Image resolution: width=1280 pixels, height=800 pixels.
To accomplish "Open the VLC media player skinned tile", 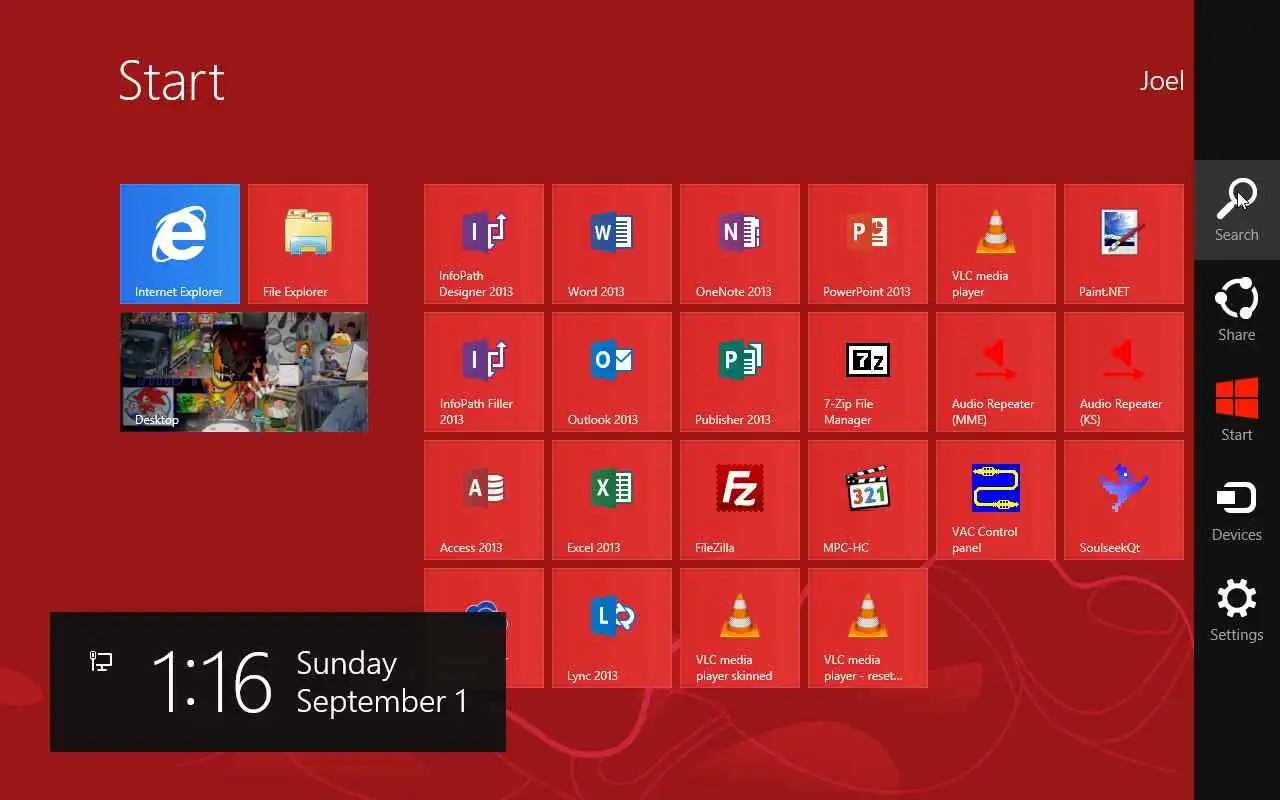I will click(x=740, y=628).
